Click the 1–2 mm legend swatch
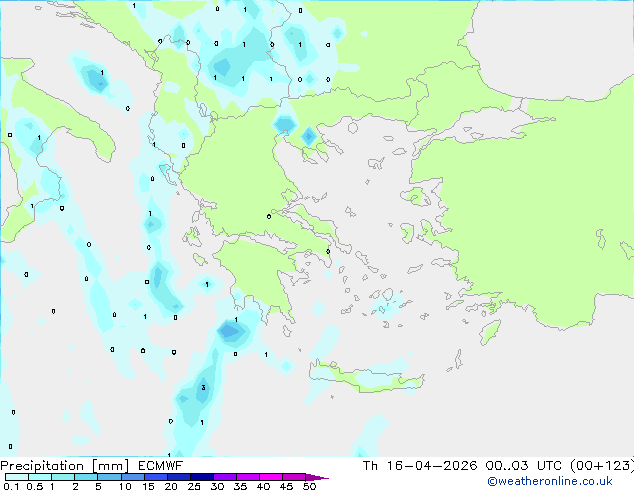The height and width of the screenshot is (490, 634). 63,477
